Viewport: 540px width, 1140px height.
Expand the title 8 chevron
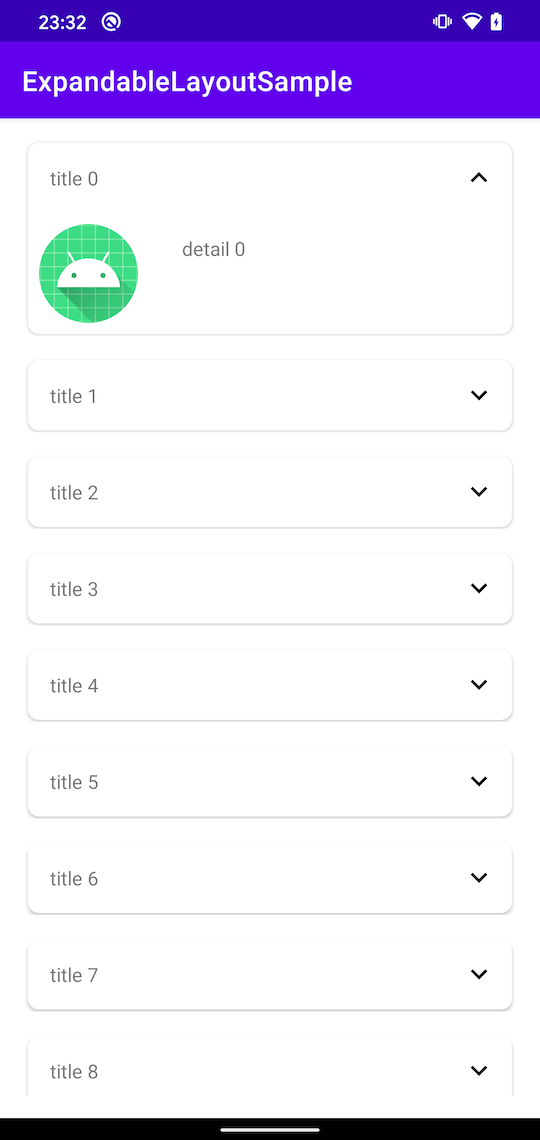[x=478, y=1070]
